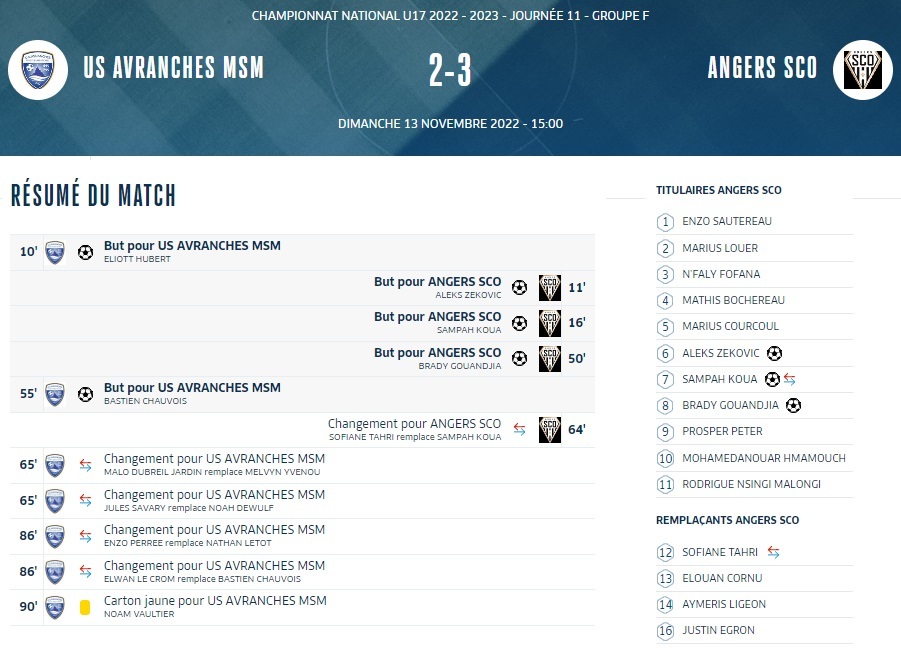Click the goal ball icon at 55' event
This screenshot has height=654, width=901.
tap(86, 394)
